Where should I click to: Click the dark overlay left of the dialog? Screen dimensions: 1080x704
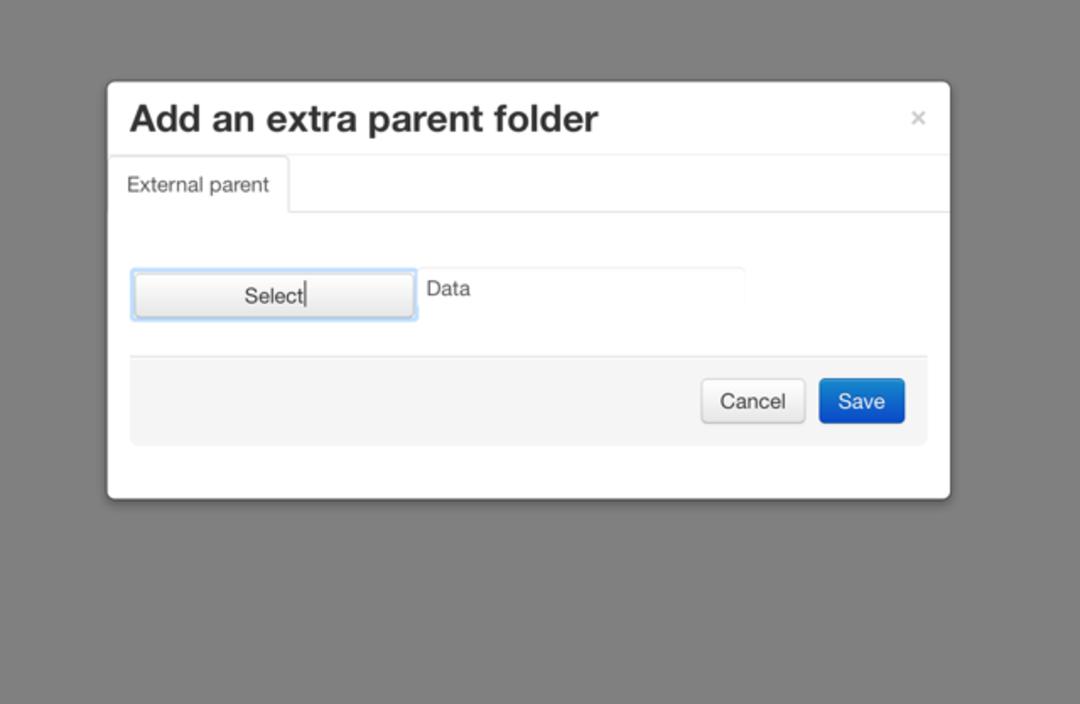pyautogui.click(x=53, y=289)
